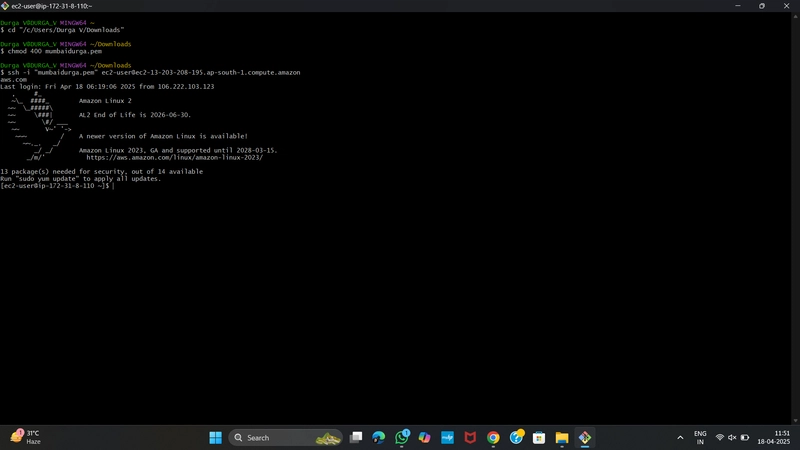The width and height of the screenshot is (800, 450).
Task: Click the taskbar Search box
Action: [x=285, y=438]
